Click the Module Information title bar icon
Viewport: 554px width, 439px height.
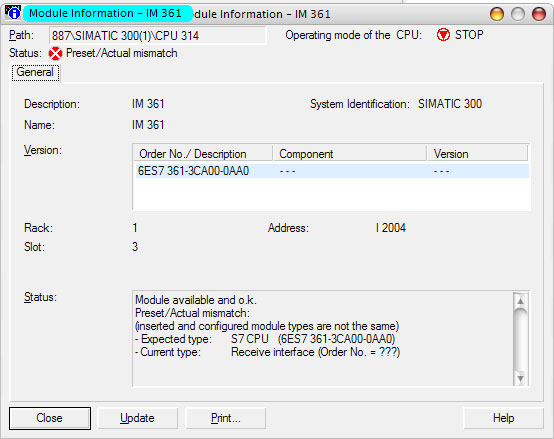(13, 12)
